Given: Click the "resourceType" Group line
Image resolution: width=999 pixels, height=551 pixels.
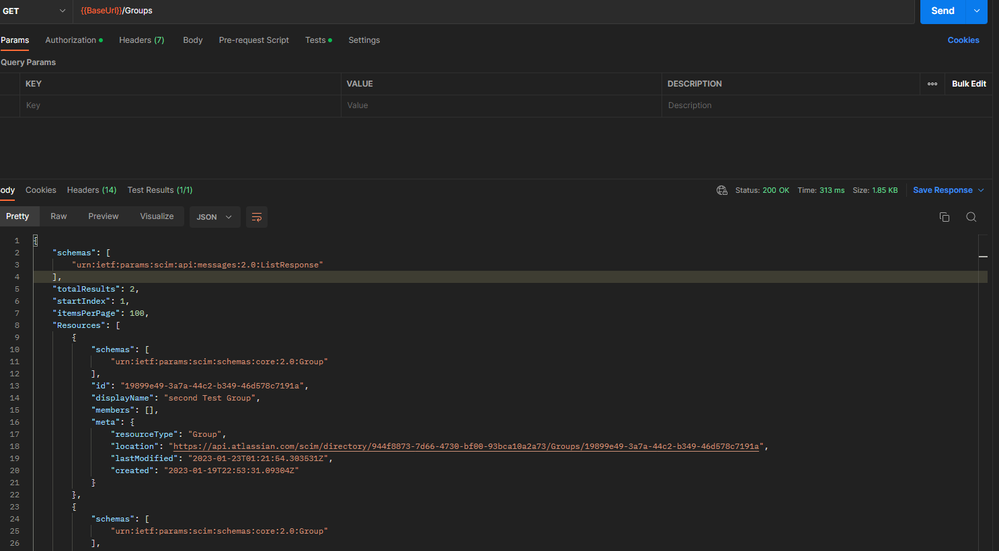Looking at the screenshot, I should (x=168, y=434).
